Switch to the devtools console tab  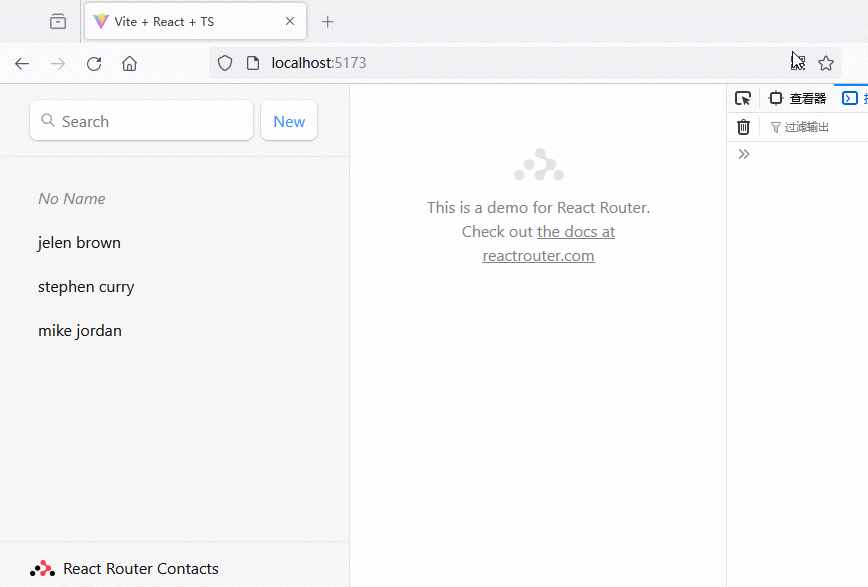[x=852, y=98]
